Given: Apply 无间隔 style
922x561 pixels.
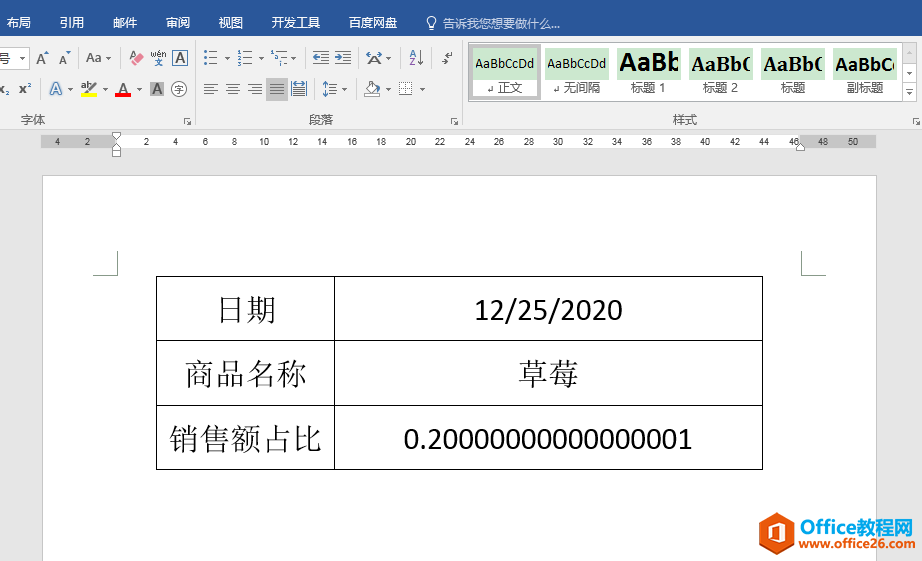Looking at the screenshot, I should [577, 72].
